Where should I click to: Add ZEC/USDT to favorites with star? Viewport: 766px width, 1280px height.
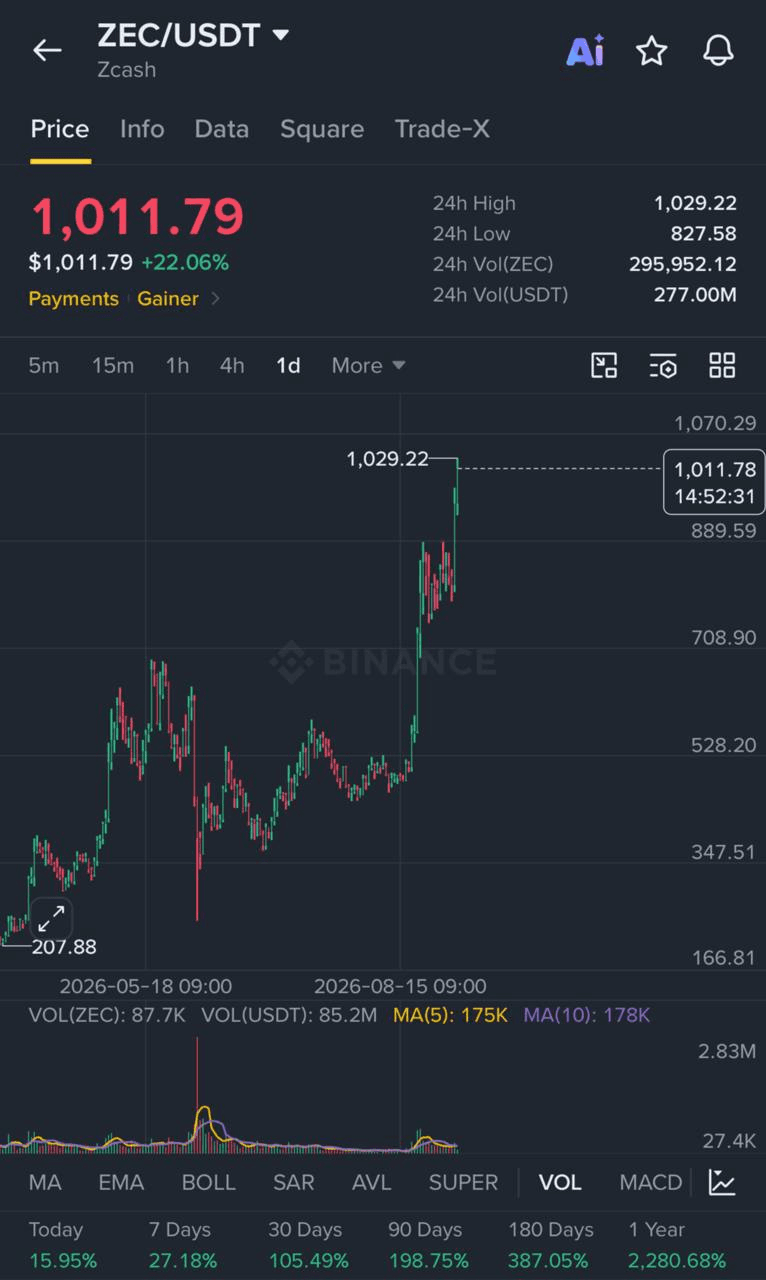click(652, 50)
